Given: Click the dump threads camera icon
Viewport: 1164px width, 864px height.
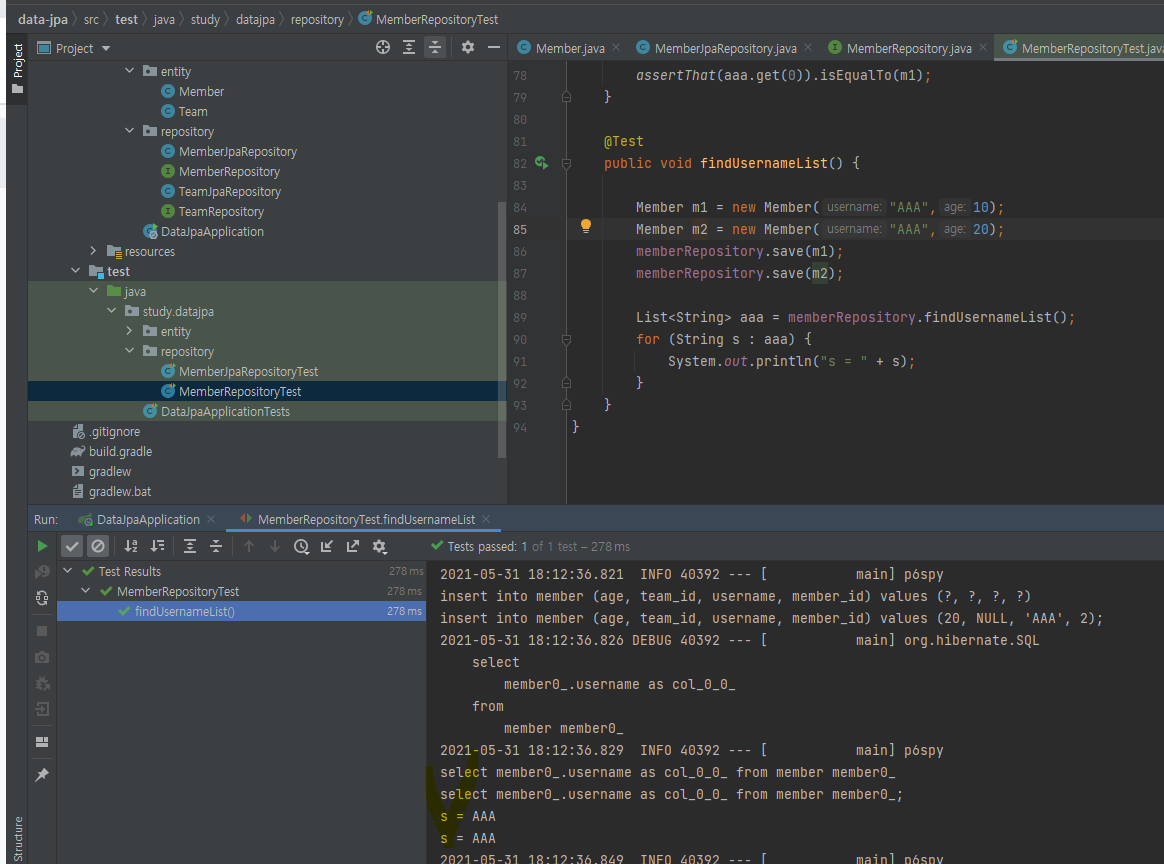Looking at the screenshot, I should (x=42, y=658).
